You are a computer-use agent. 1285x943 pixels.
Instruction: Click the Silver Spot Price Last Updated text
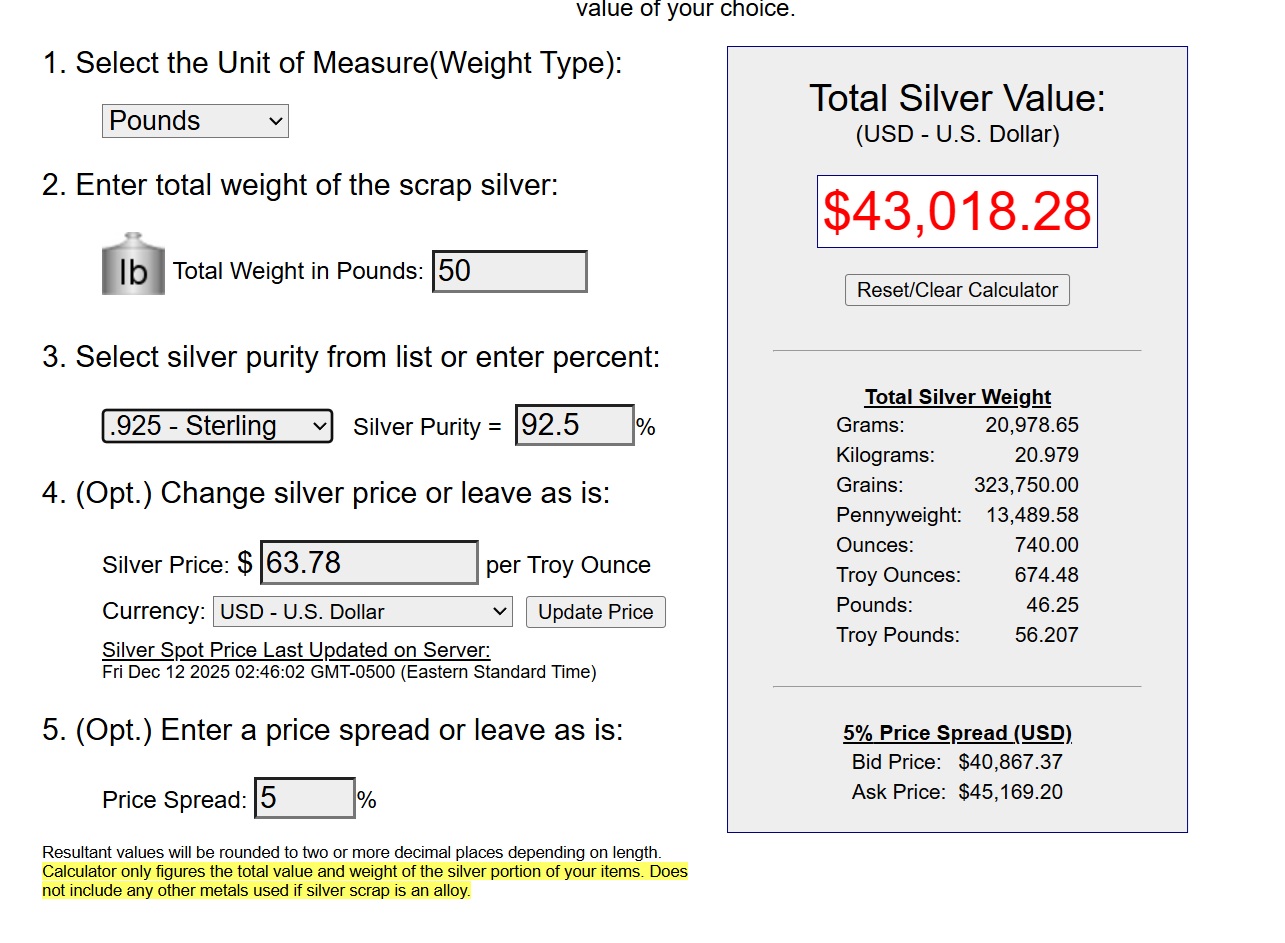pos(296,651)
